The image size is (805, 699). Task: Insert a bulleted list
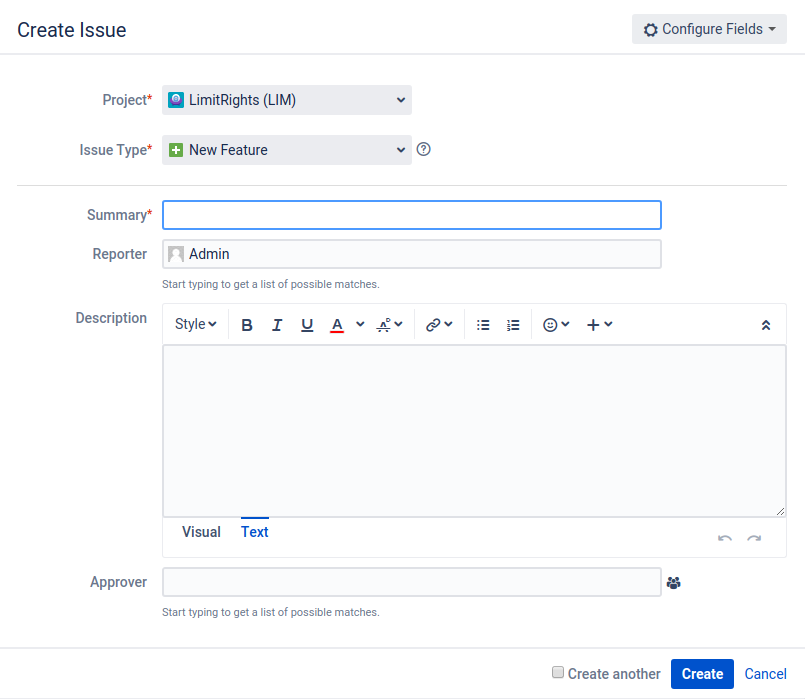[483, 325]
